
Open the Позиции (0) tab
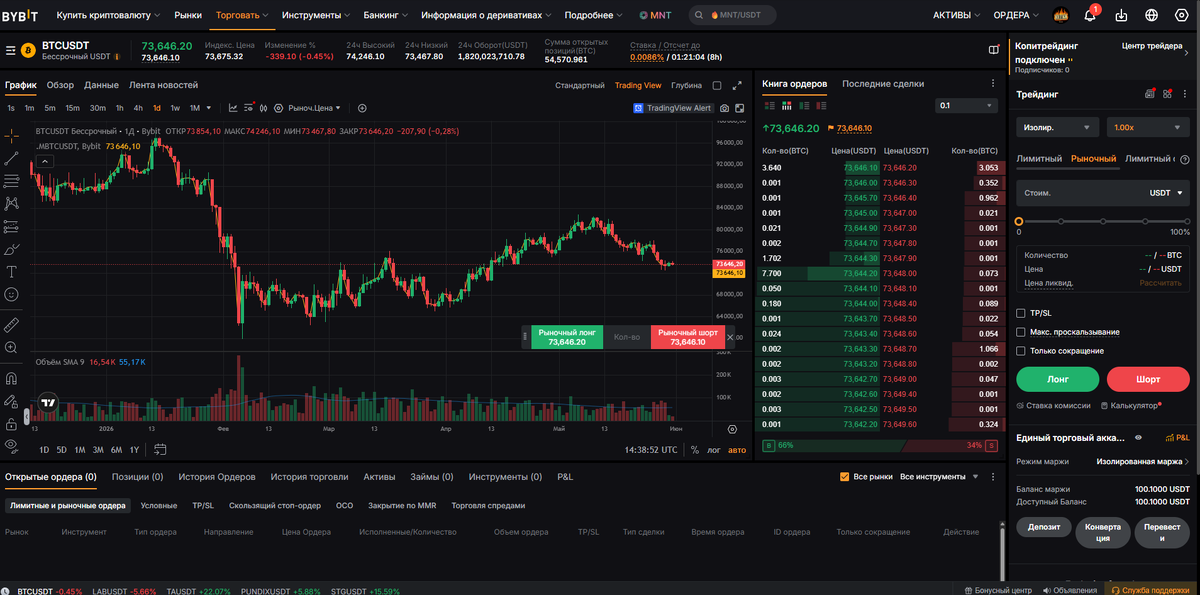137,477
